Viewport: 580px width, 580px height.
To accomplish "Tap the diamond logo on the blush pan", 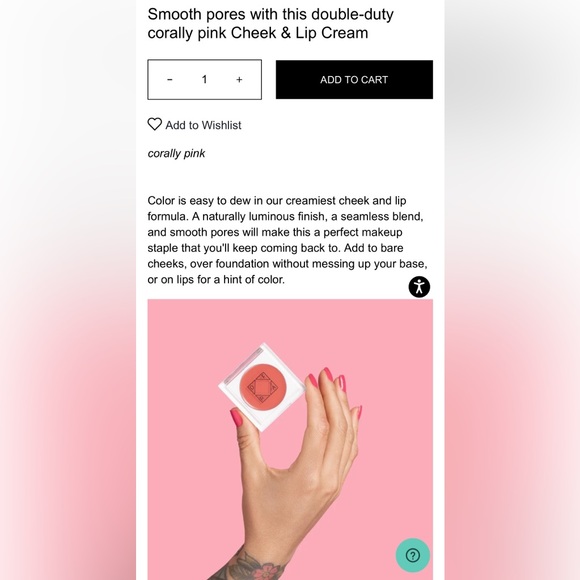I will 262,387.
